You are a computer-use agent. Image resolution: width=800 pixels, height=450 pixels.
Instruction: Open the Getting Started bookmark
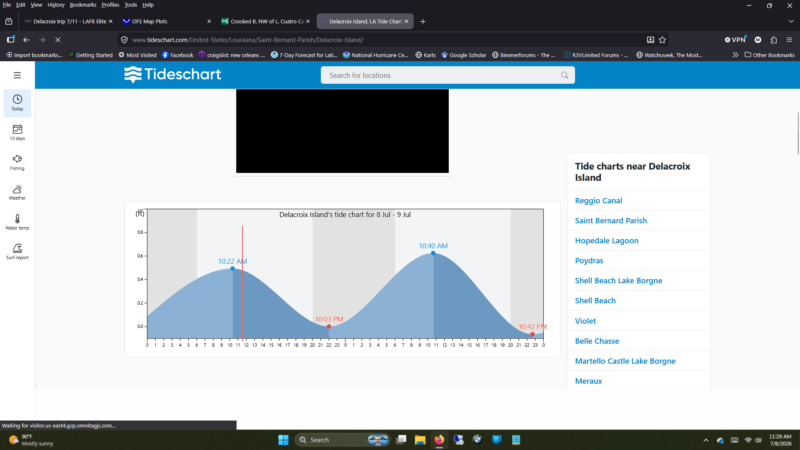[90, 55]
